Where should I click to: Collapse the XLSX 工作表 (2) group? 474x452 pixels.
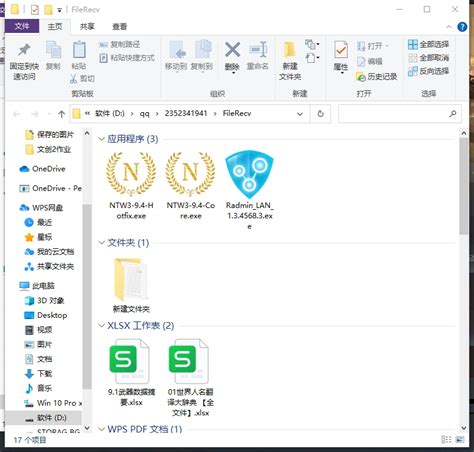coord(101,325)
